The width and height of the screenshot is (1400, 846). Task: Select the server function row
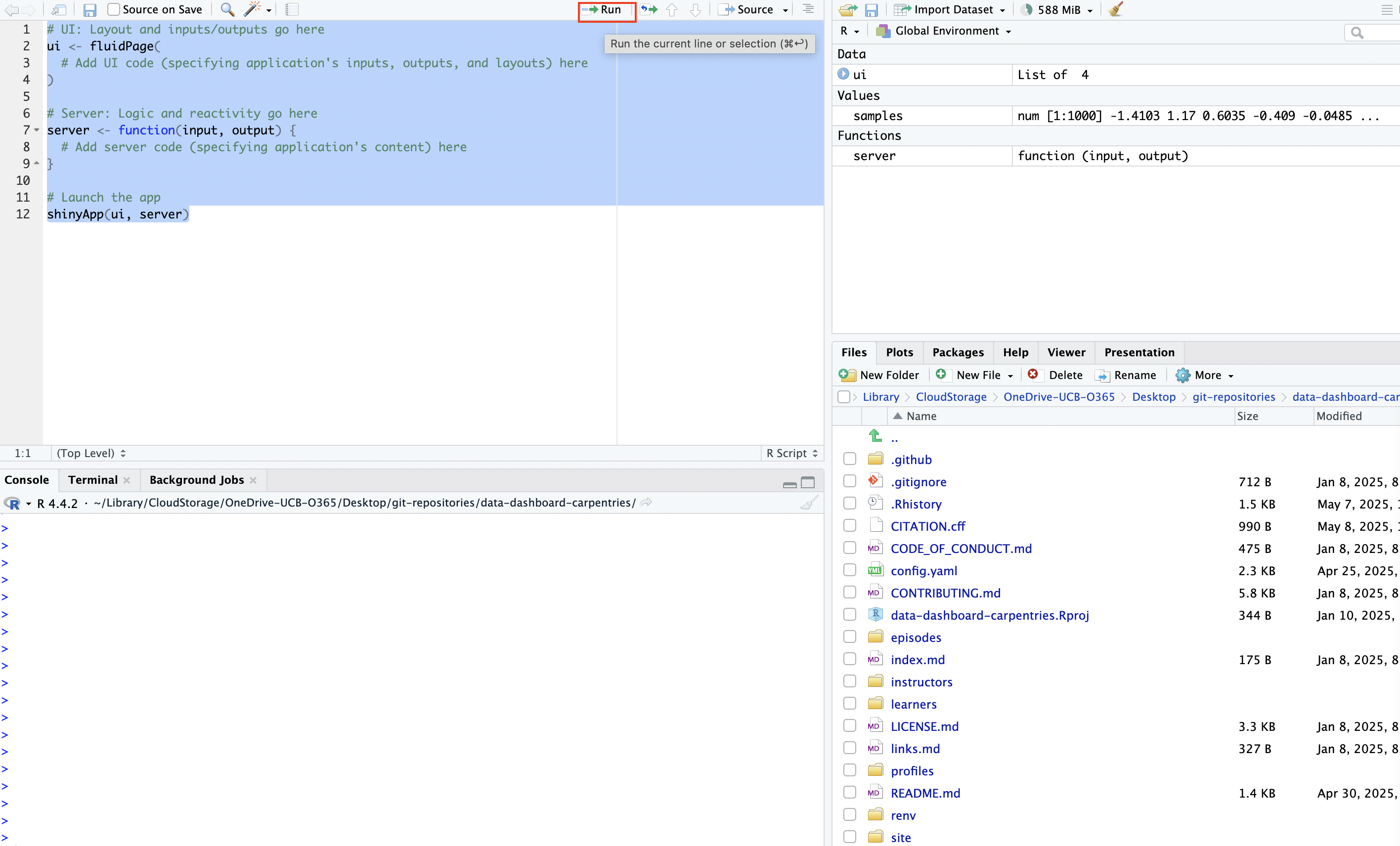coord(1116,156)
